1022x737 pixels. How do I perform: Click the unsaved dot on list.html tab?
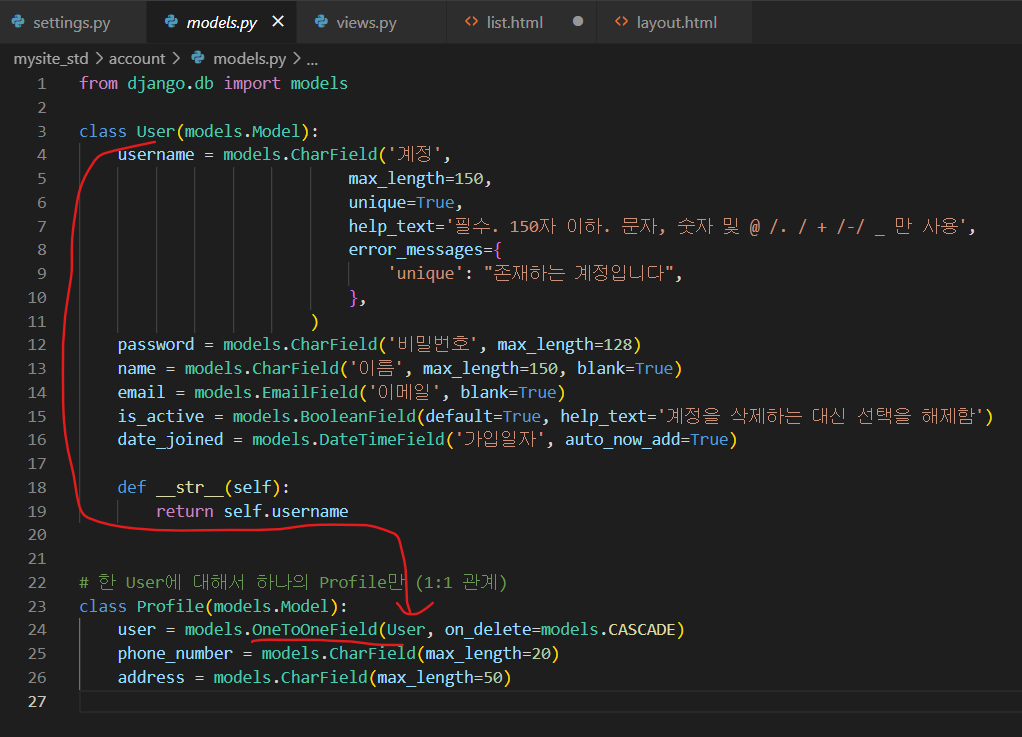pos(577,22)
